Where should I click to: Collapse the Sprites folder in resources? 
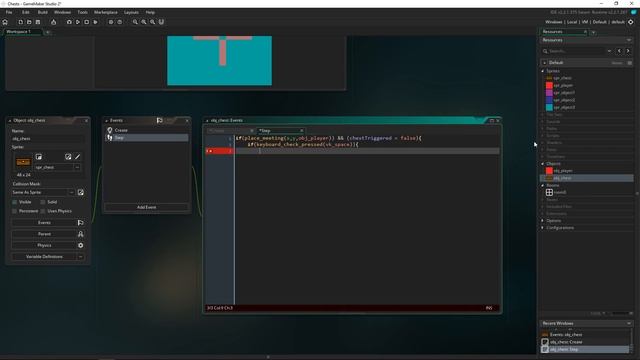[543, 71]
